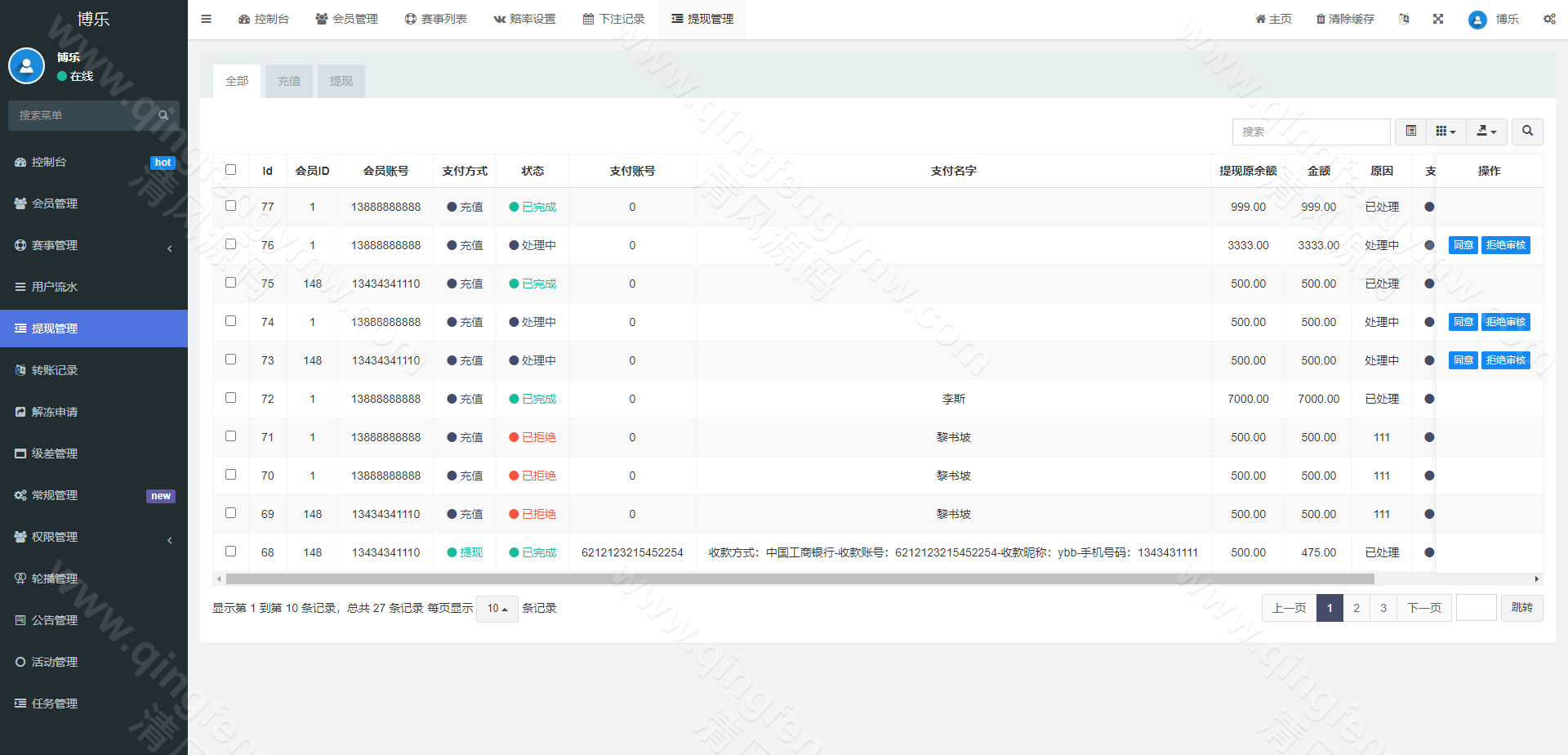Screen dimensions: 1568x755
Task: Open 轮播管理 in the left sidebar
Action: [54, 579]
